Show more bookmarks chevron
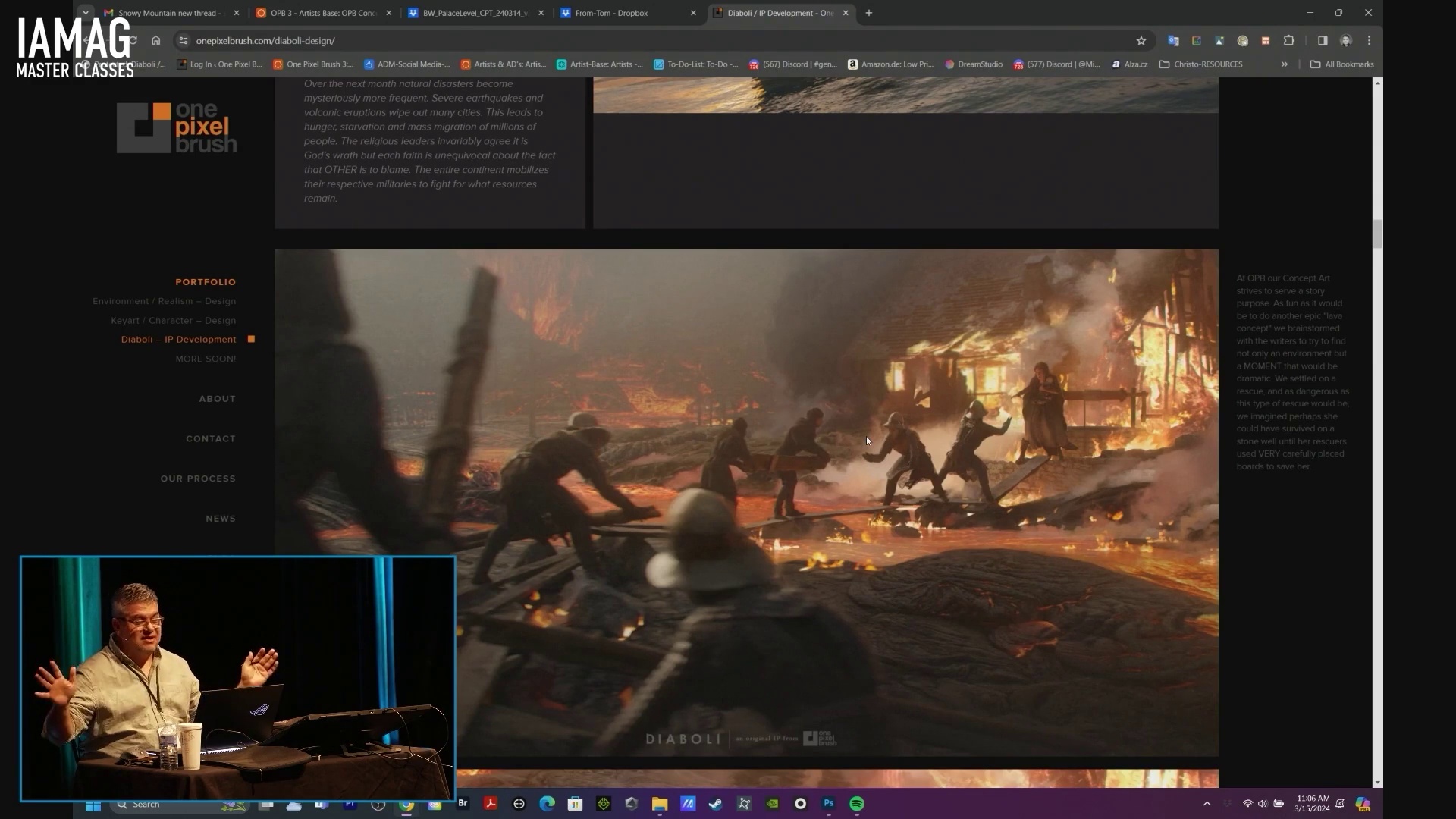This screenshot has height=819, width=1456. 1285,64
